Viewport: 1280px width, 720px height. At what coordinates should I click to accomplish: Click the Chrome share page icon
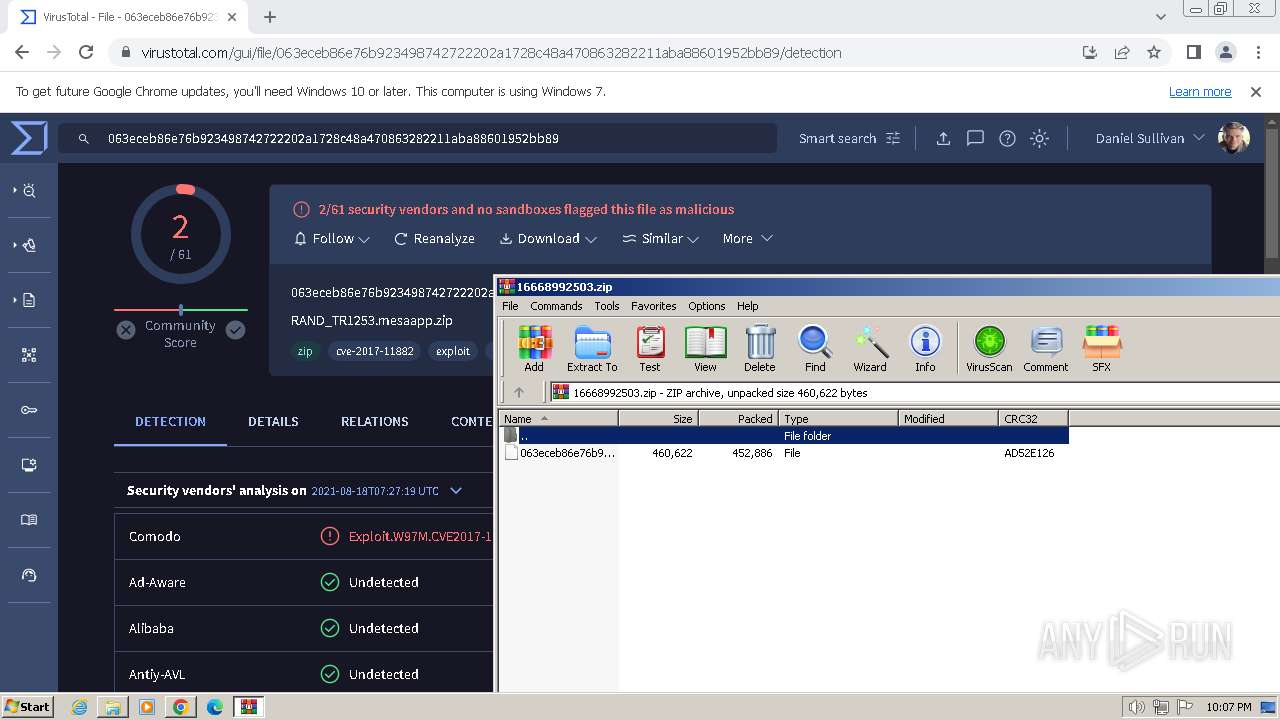tap(1122, 53)
